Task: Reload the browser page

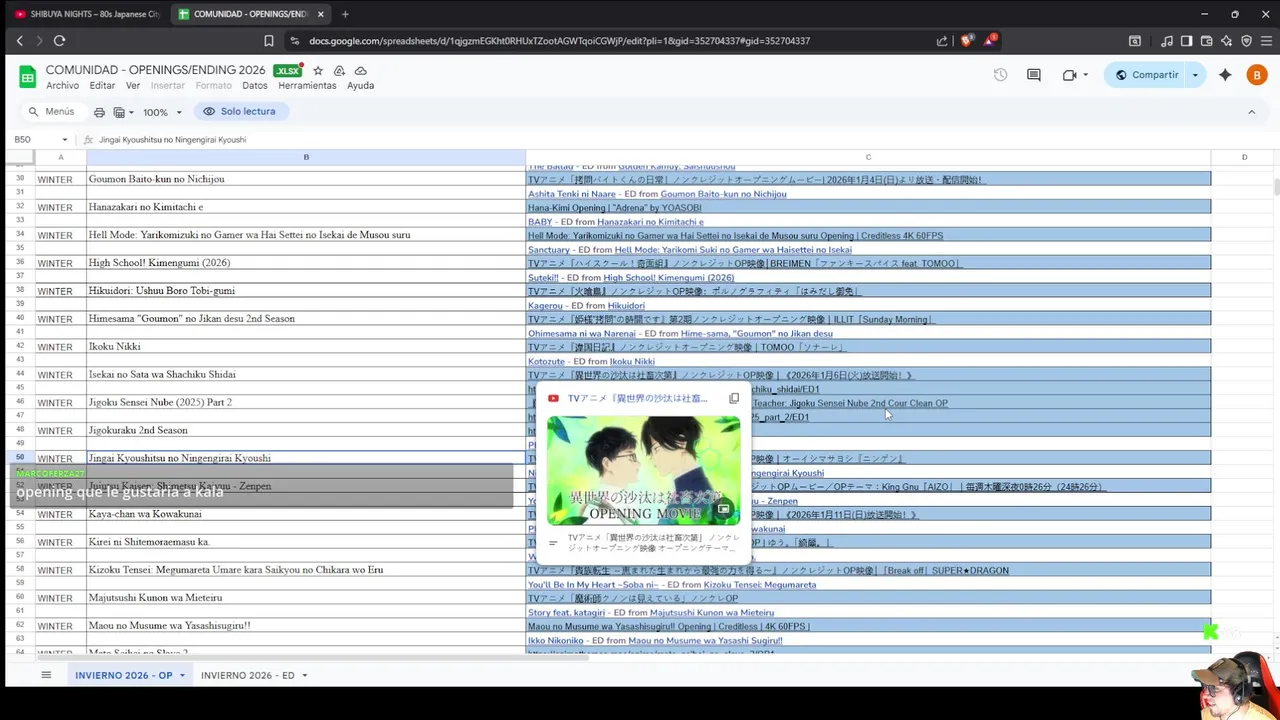Action: click(59, 41)
